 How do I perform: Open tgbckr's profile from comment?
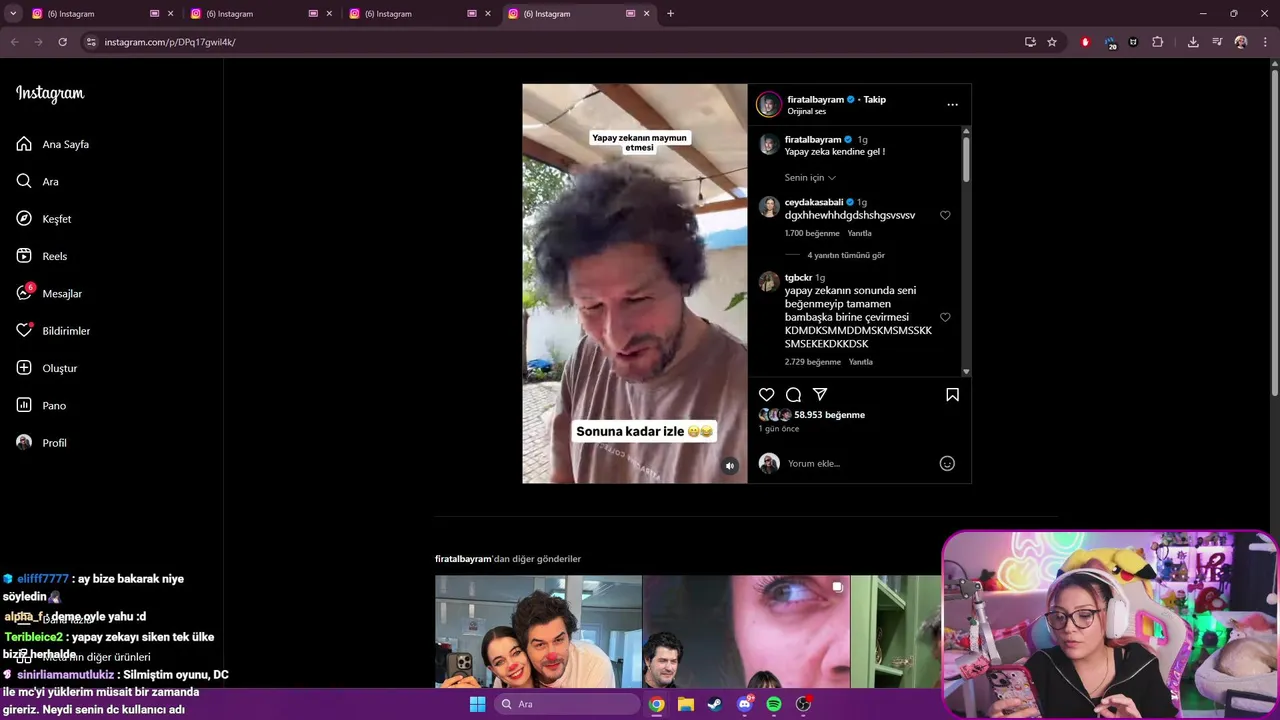click(798, 278)
